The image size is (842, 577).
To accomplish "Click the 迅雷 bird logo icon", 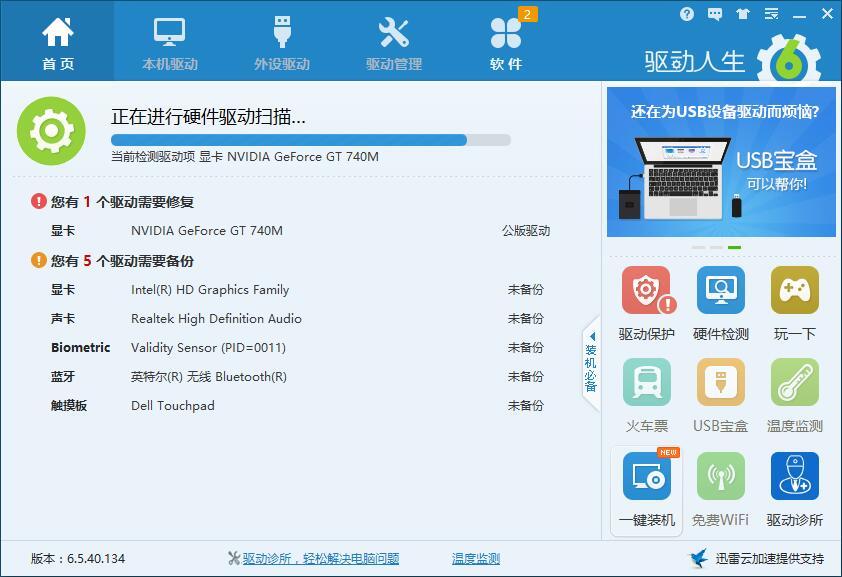I will point(699,558).
